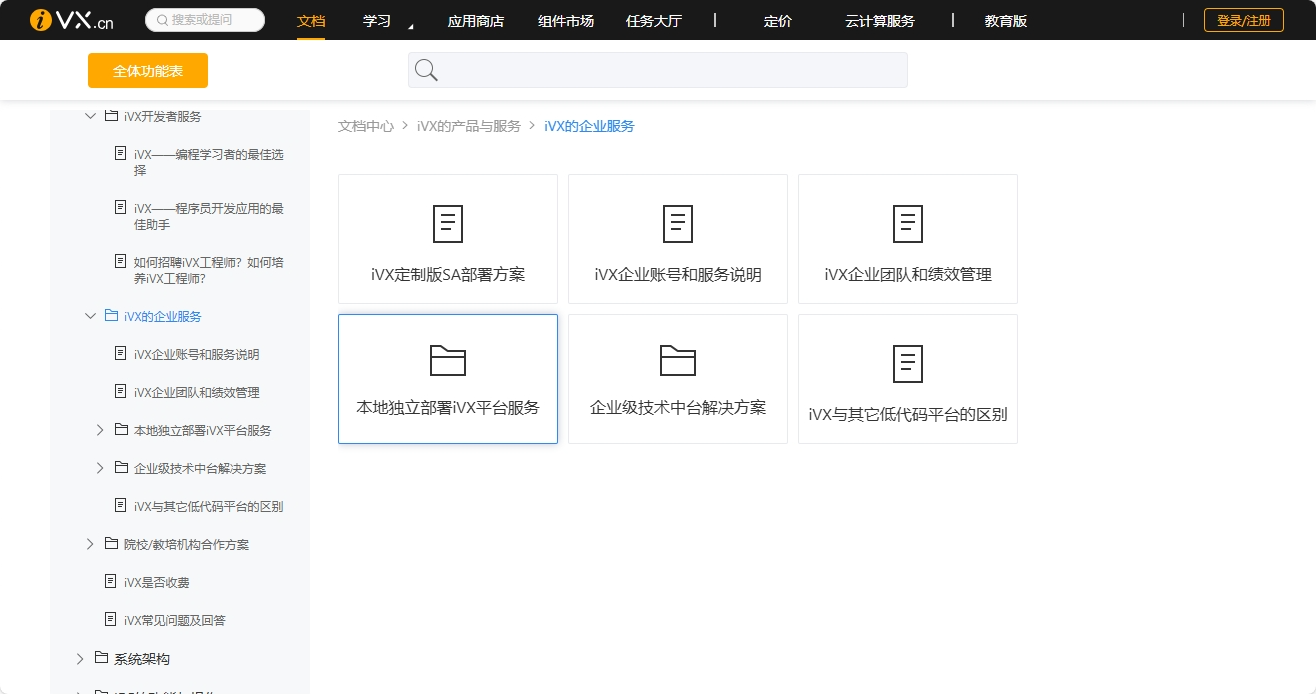Click sidebar document icon beside iVX与其它低代码平台的区别
The image size is (1316, 694).
tap(121, 506)
